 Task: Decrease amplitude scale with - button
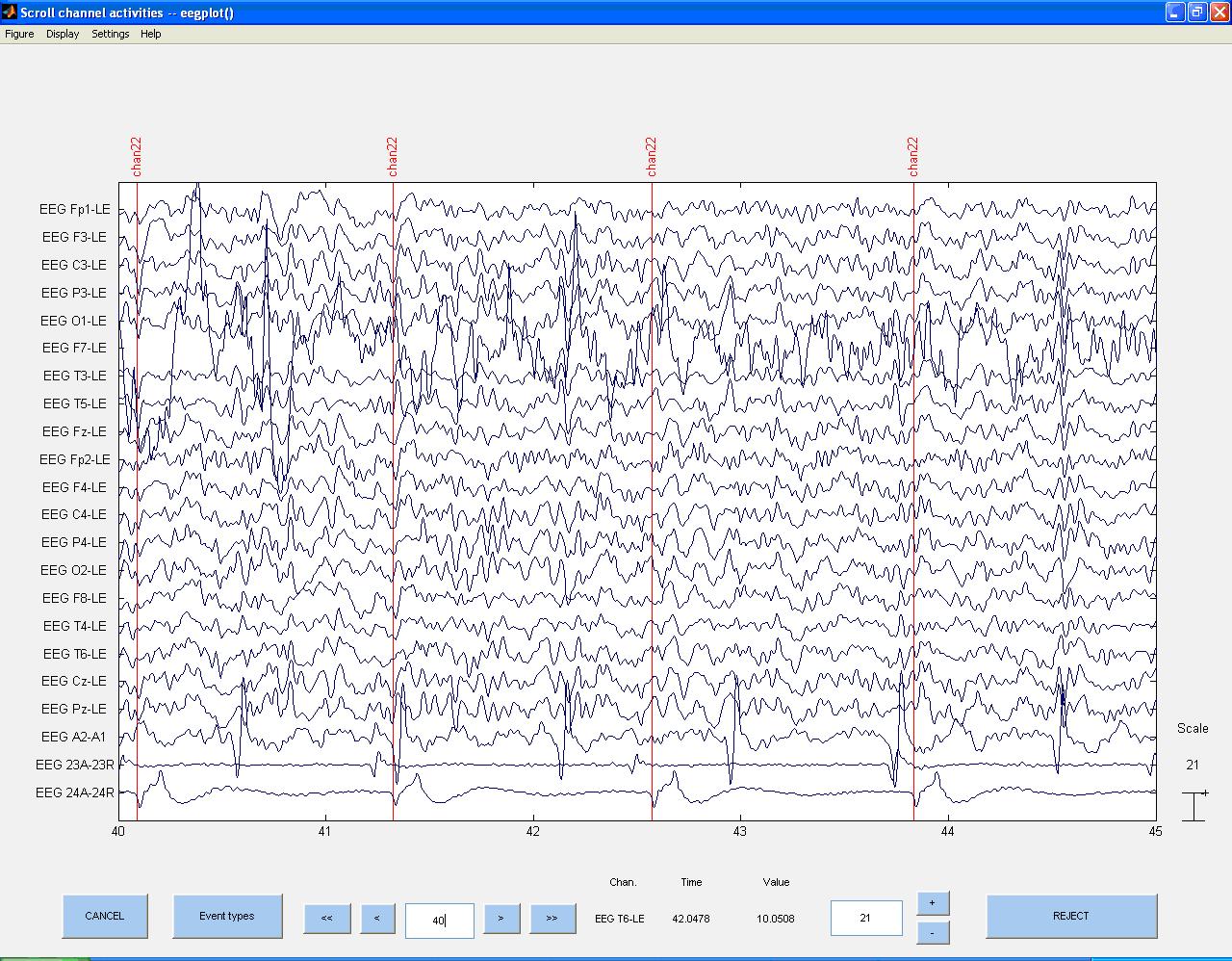pos(932,932)
